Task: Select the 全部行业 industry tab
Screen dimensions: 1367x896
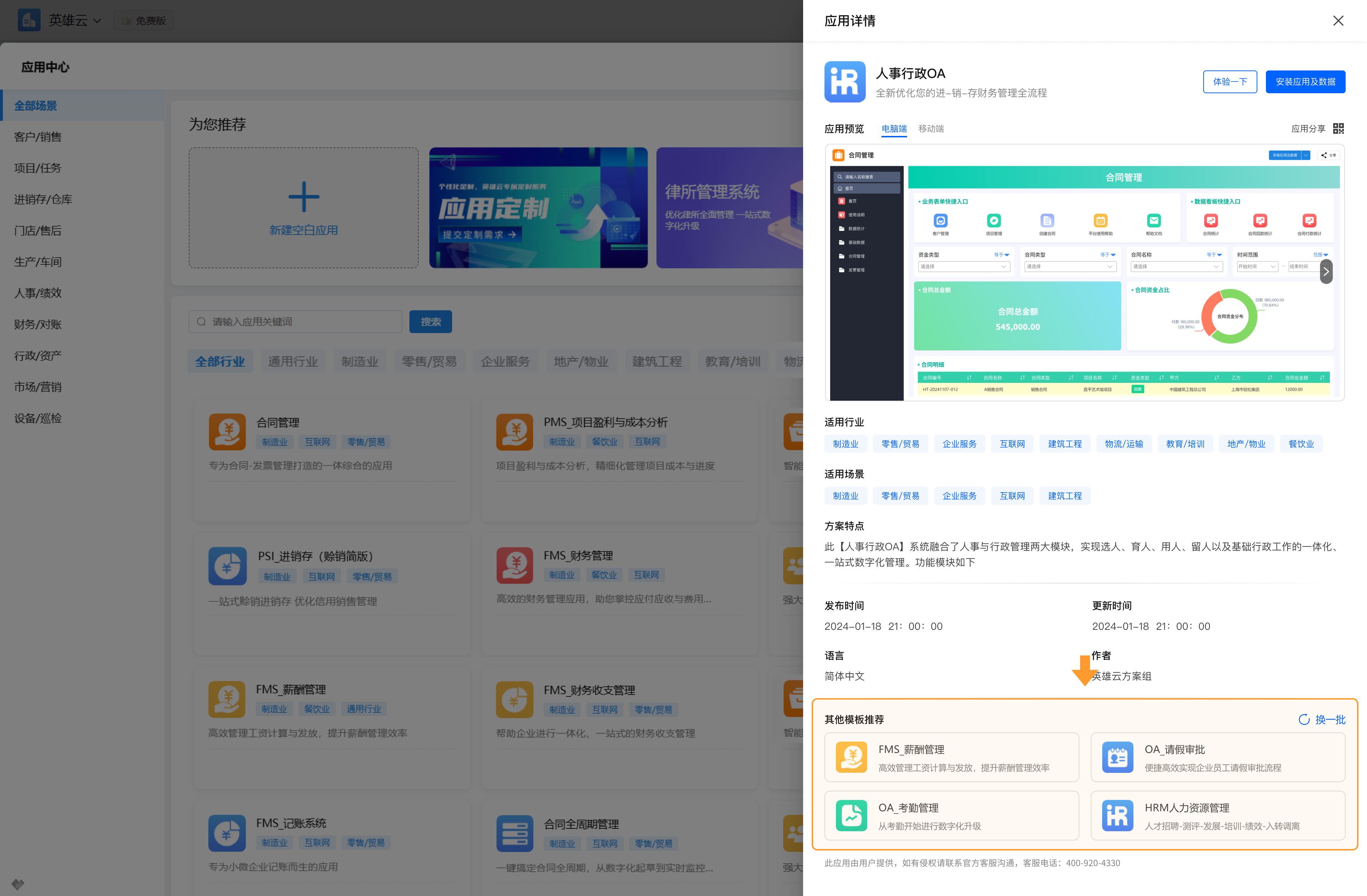Action: 219,362
